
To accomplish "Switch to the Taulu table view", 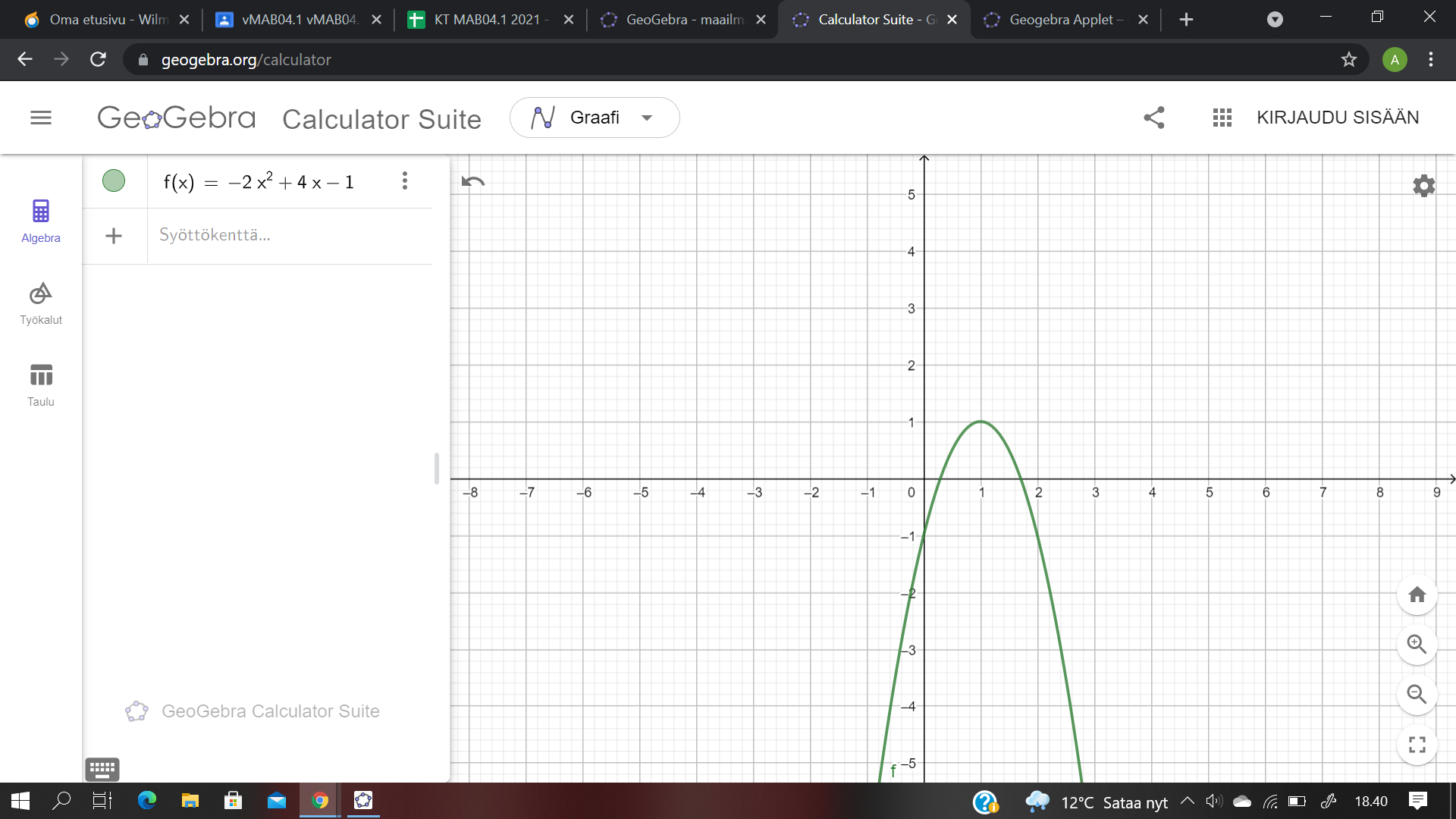I will [41, 385].
